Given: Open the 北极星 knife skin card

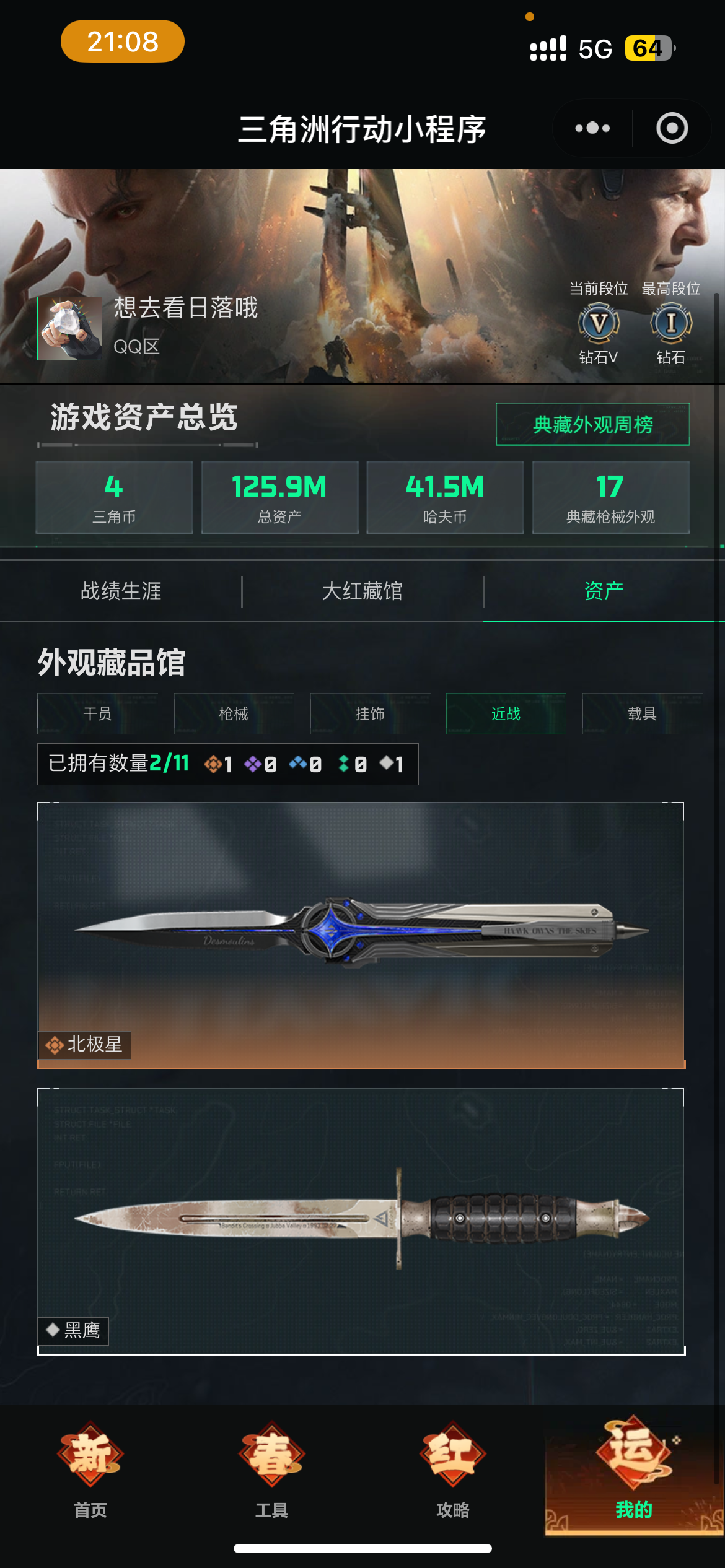Looking at the screenshot, I should pyautogui.click(x=361, y=935).
